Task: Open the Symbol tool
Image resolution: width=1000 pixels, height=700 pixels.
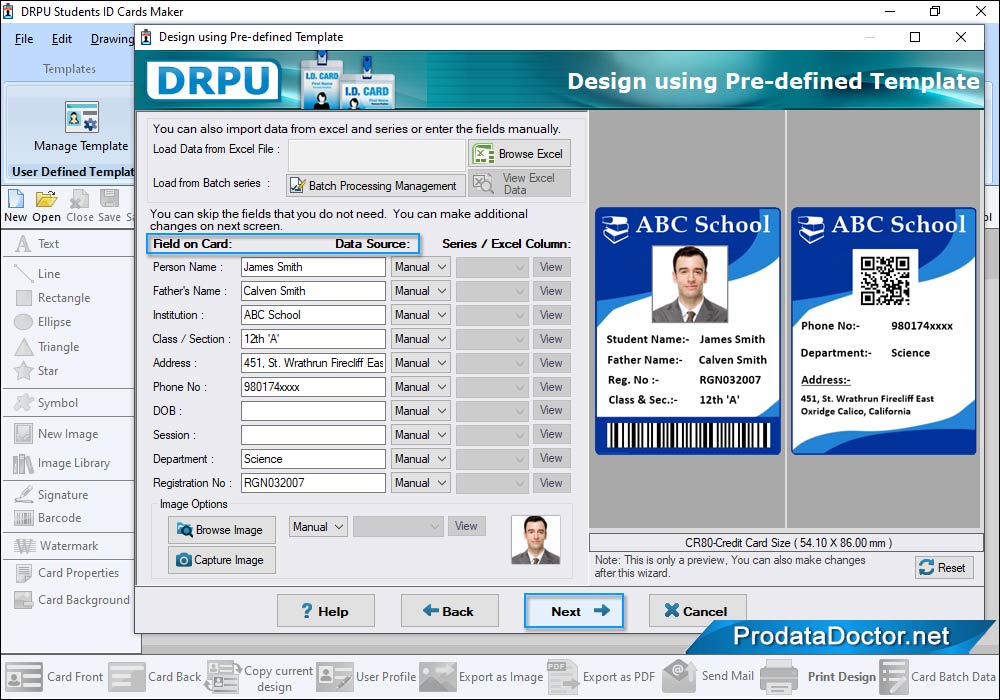Action: [x=46, y=403]
